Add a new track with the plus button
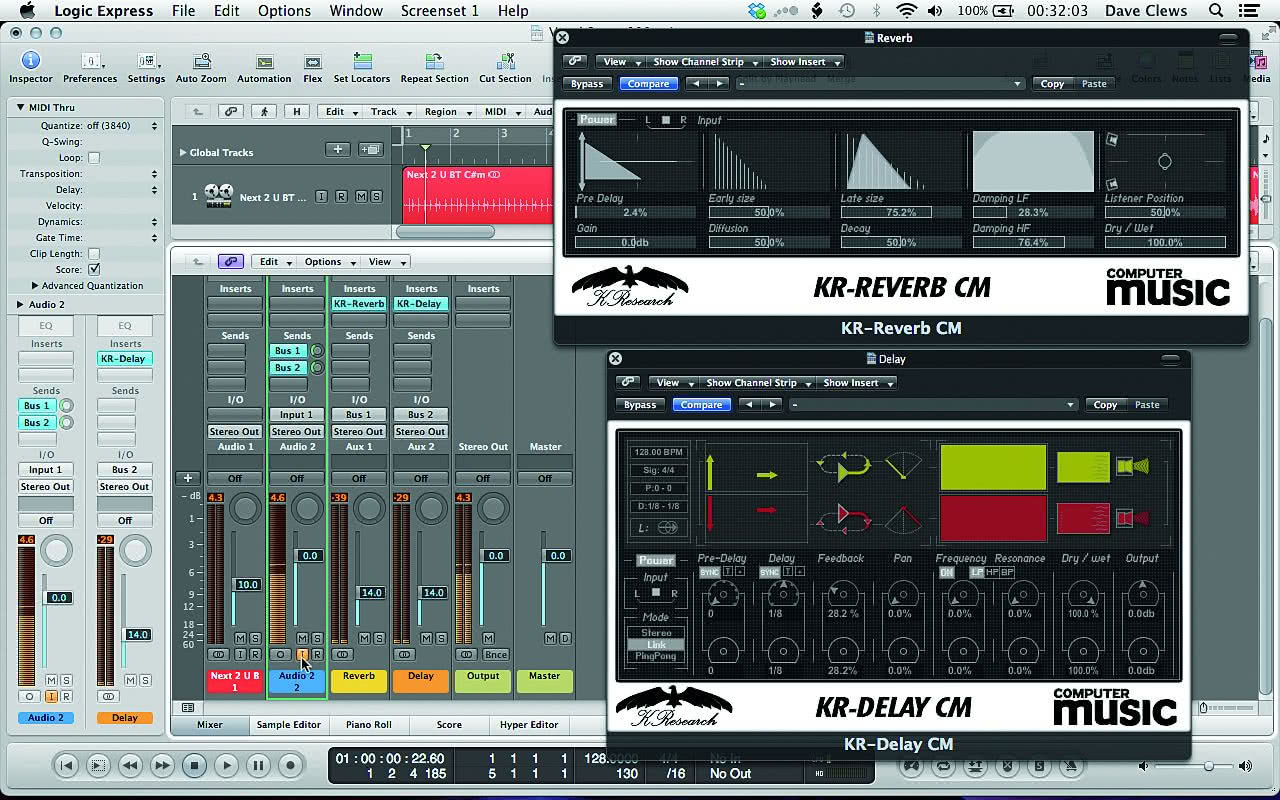 point(338,150)
